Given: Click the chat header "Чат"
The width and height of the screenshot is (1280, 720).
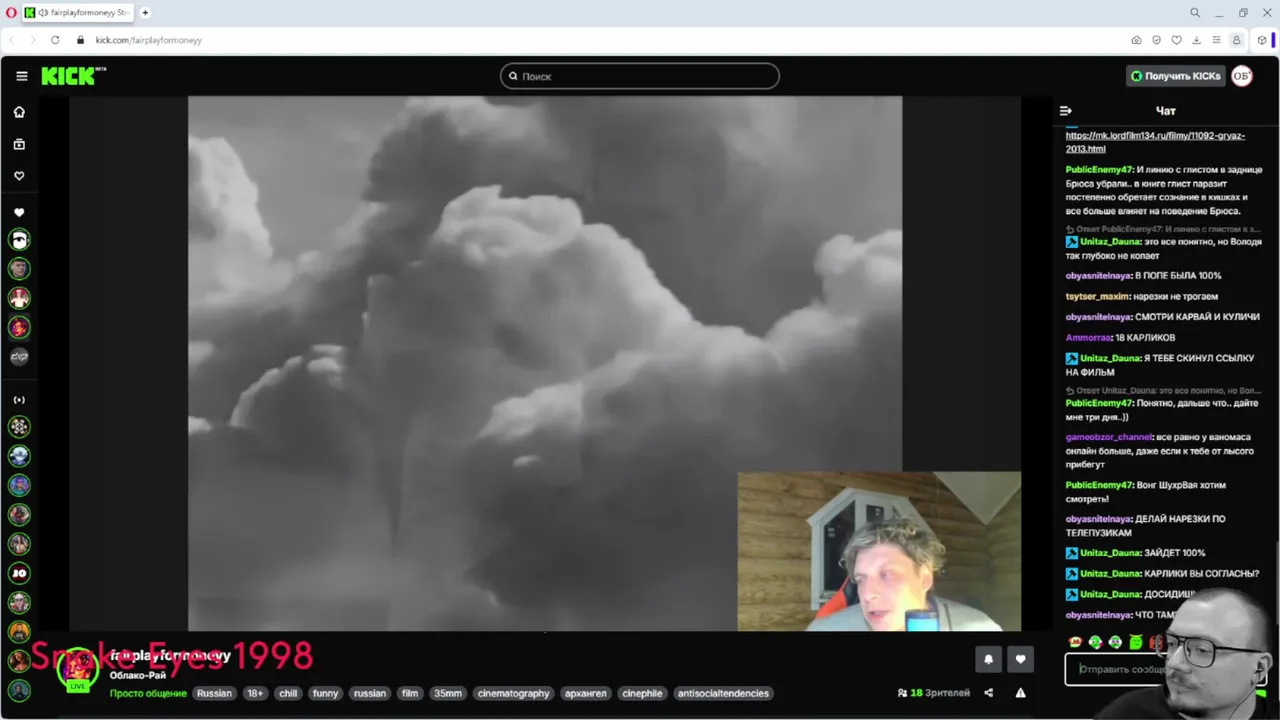Looking at the screenshot, I should [x=1166, y=111].
